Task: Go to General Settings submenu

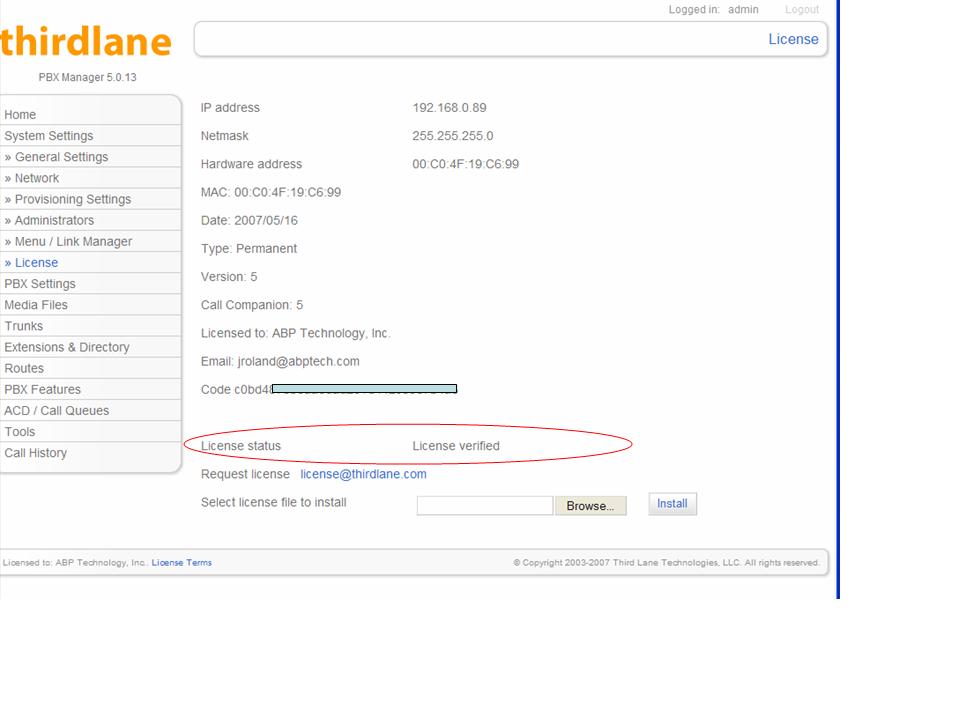Action: coord(56,157)
